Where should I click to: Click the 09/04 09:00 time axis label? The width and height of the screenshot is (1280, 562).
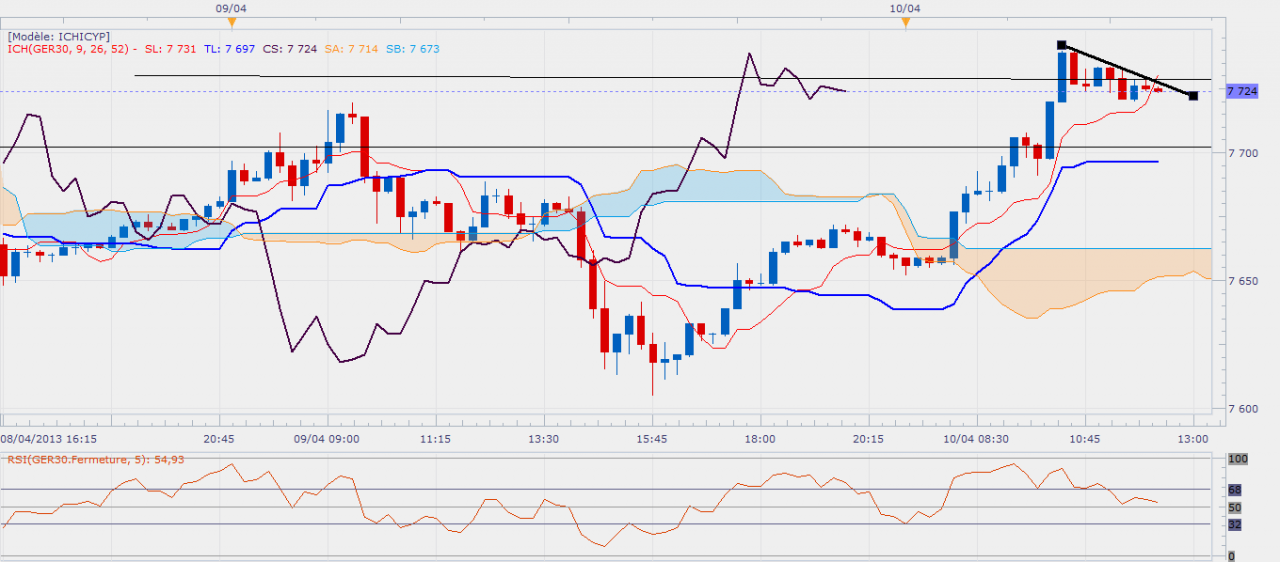pyautogui.click(x=325, y=439)
